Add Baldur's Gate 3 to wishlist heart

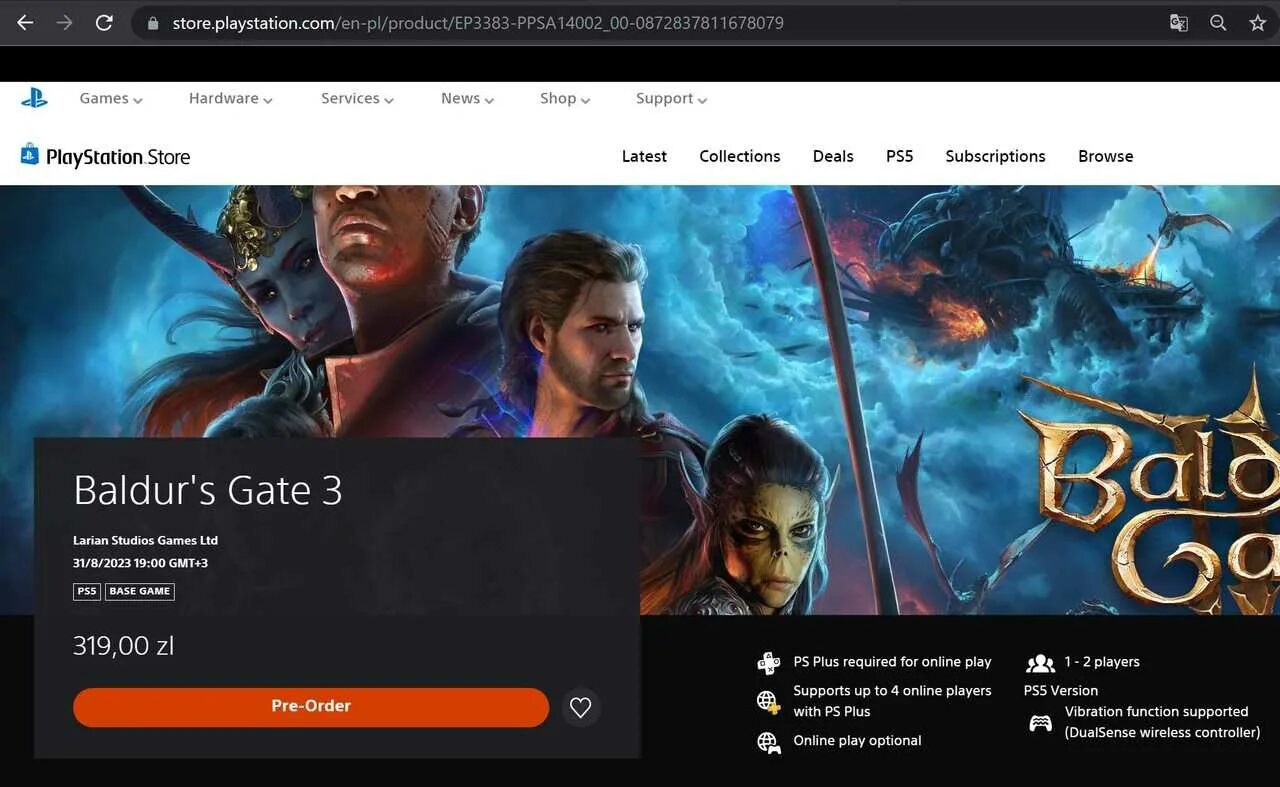click(580, 707)
